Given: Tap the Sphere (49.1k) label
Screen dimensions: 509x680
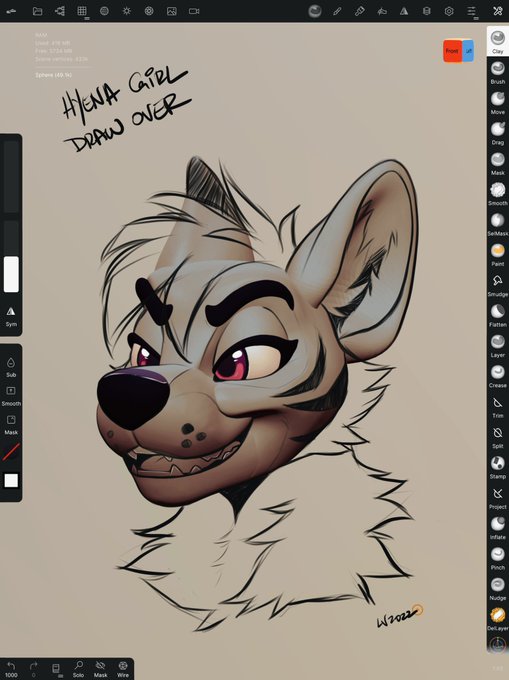Looking at the screenshot, I should (53, 75).
